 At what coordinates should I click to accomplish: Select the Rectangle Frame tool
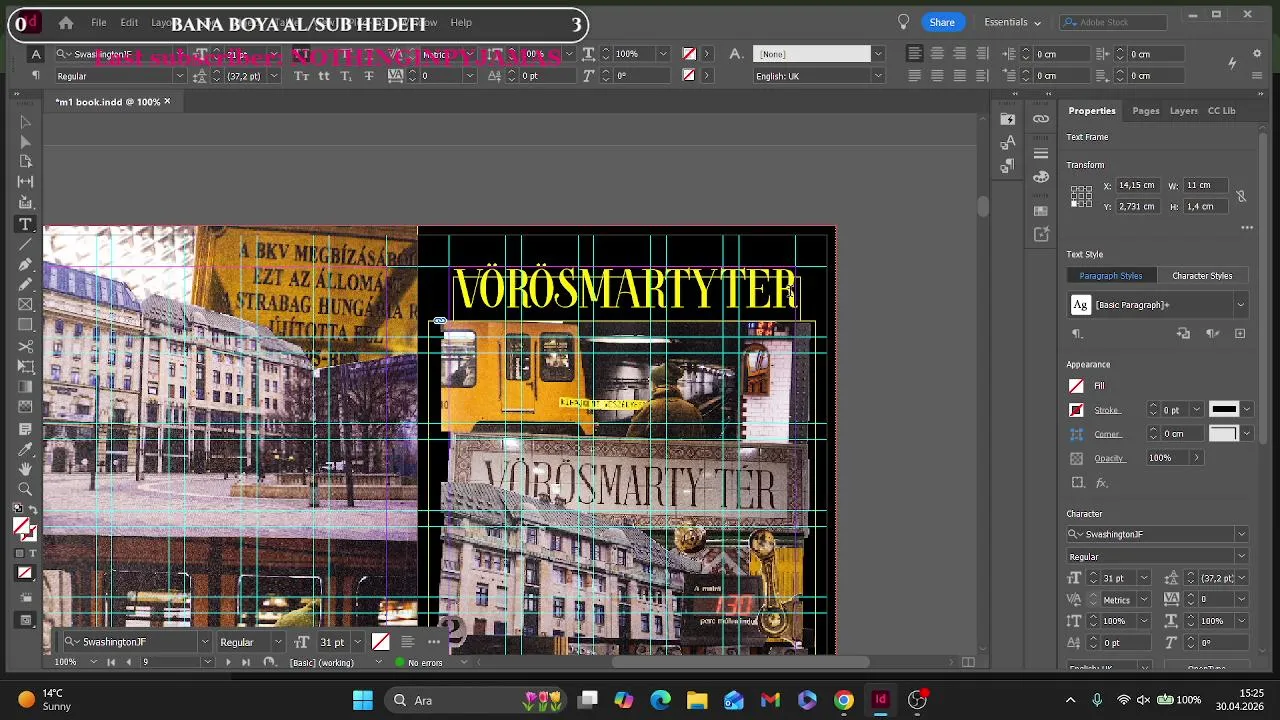click(x=25, y=305)
